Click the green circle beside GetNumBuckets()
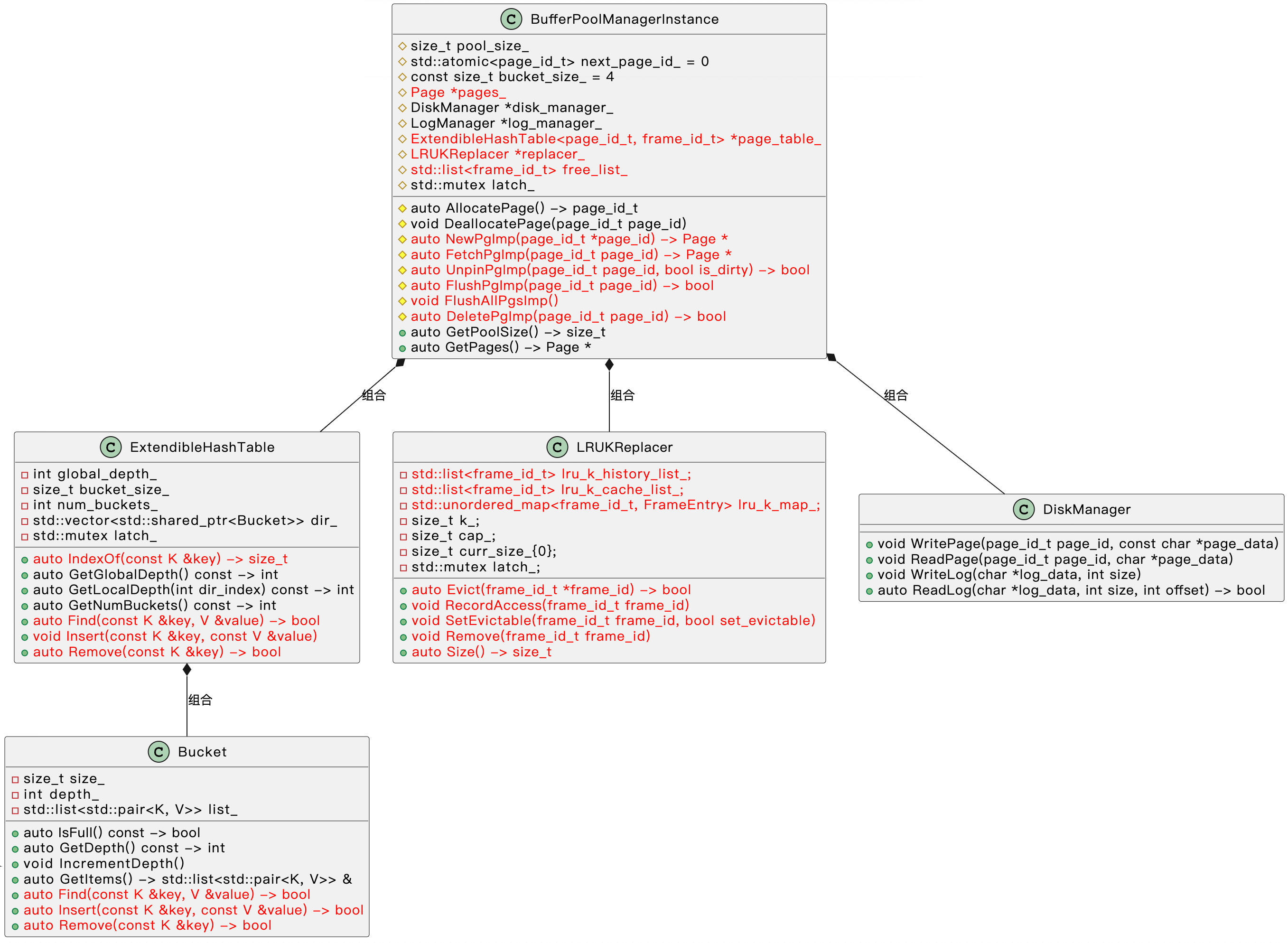1288x943 pixels. (25, 606)
